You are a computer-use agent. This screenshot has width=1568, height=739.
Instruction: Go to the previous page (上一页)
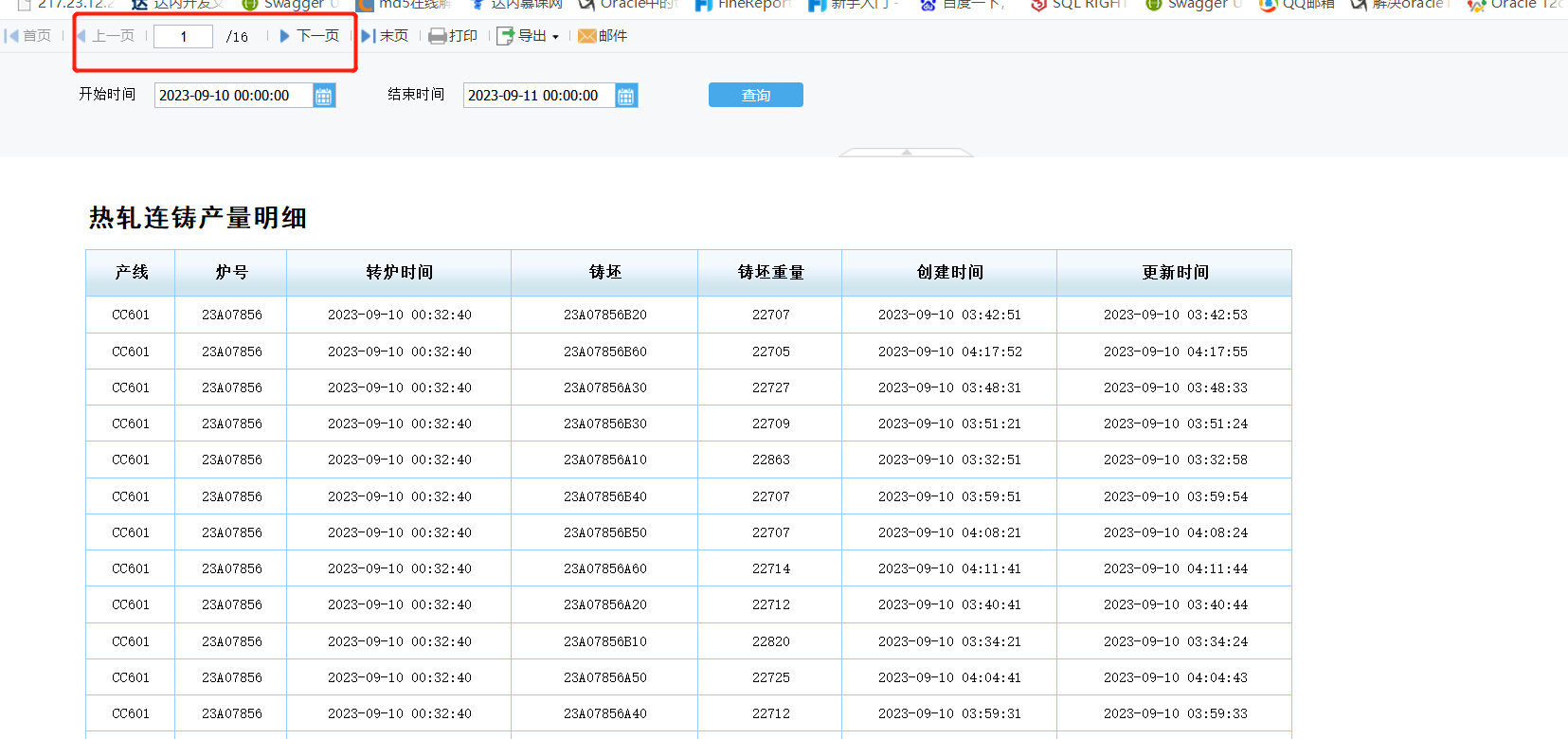point(105,36)
